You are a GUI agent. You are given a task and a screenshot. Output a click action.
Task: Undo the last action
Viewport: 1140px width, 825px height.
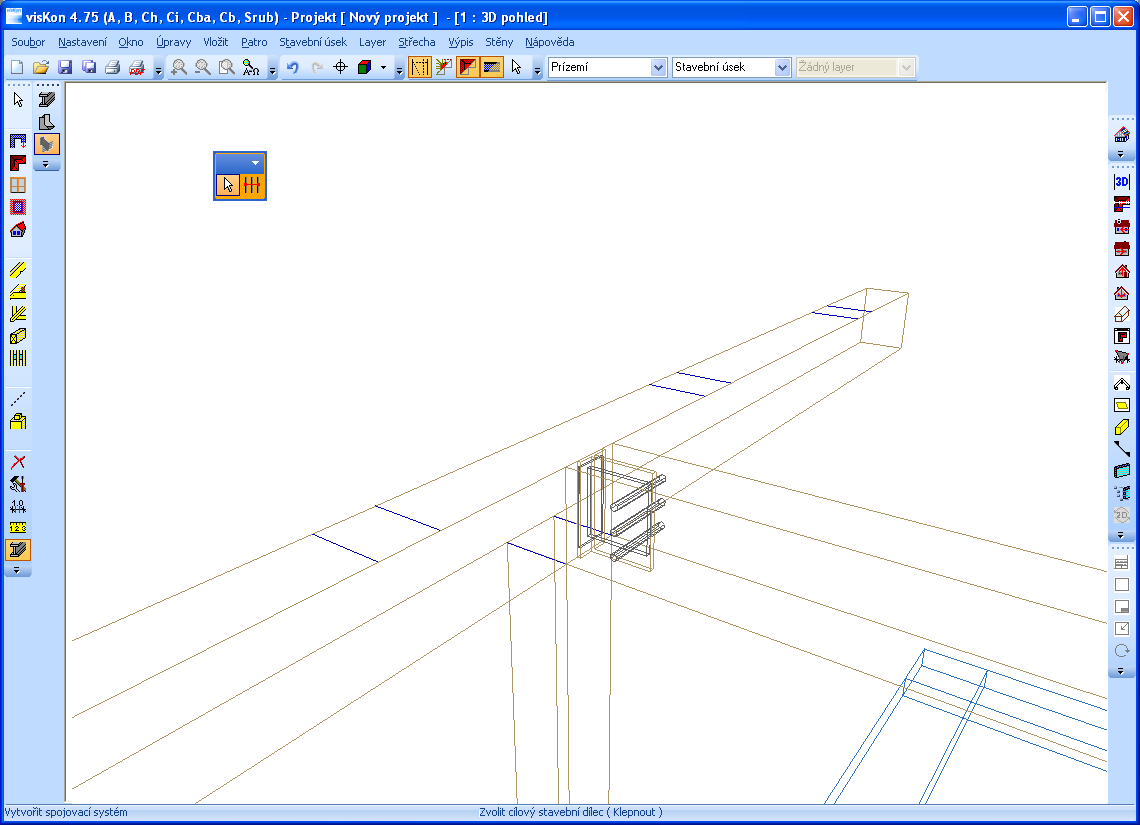292,68
